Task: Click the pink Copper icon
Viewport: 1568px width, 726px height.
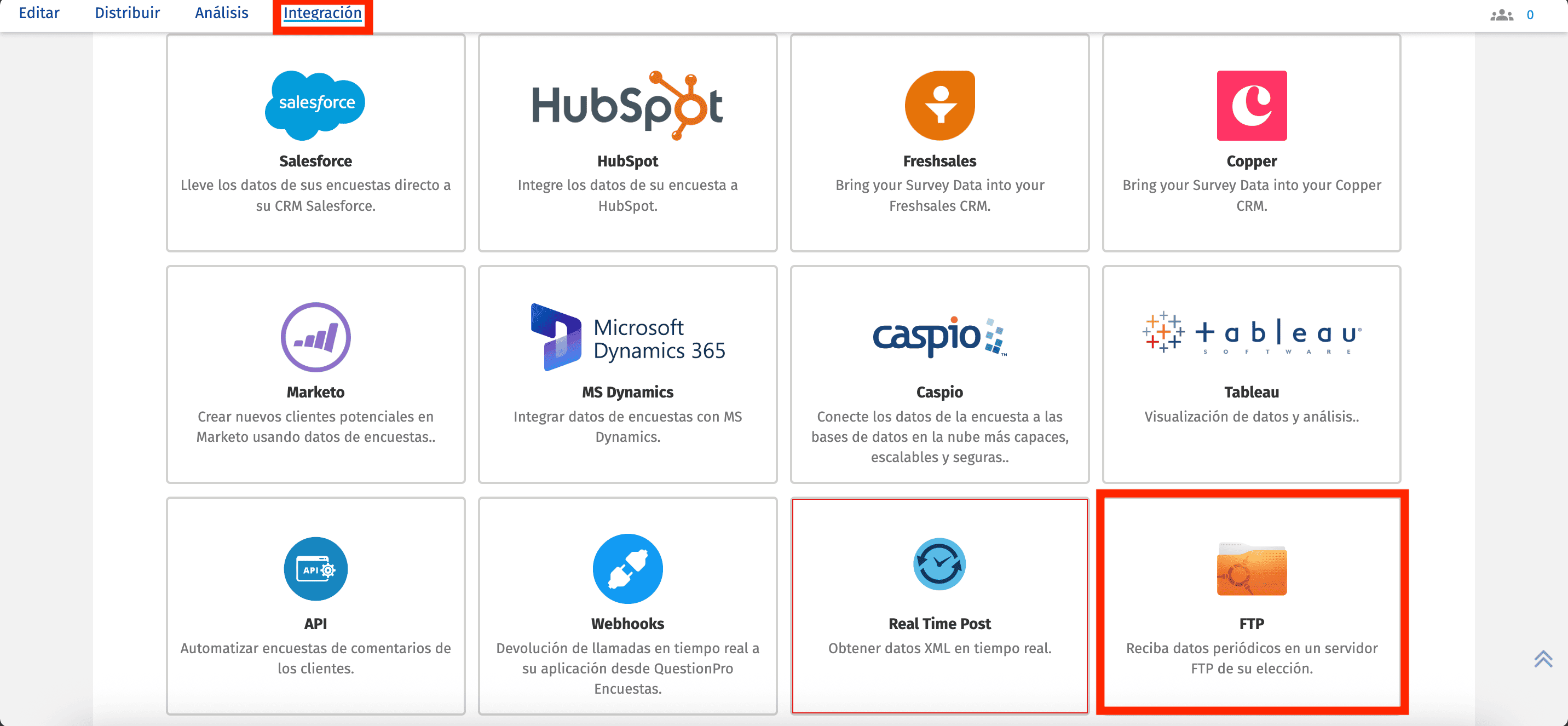Action: [x=1251, y=105]
